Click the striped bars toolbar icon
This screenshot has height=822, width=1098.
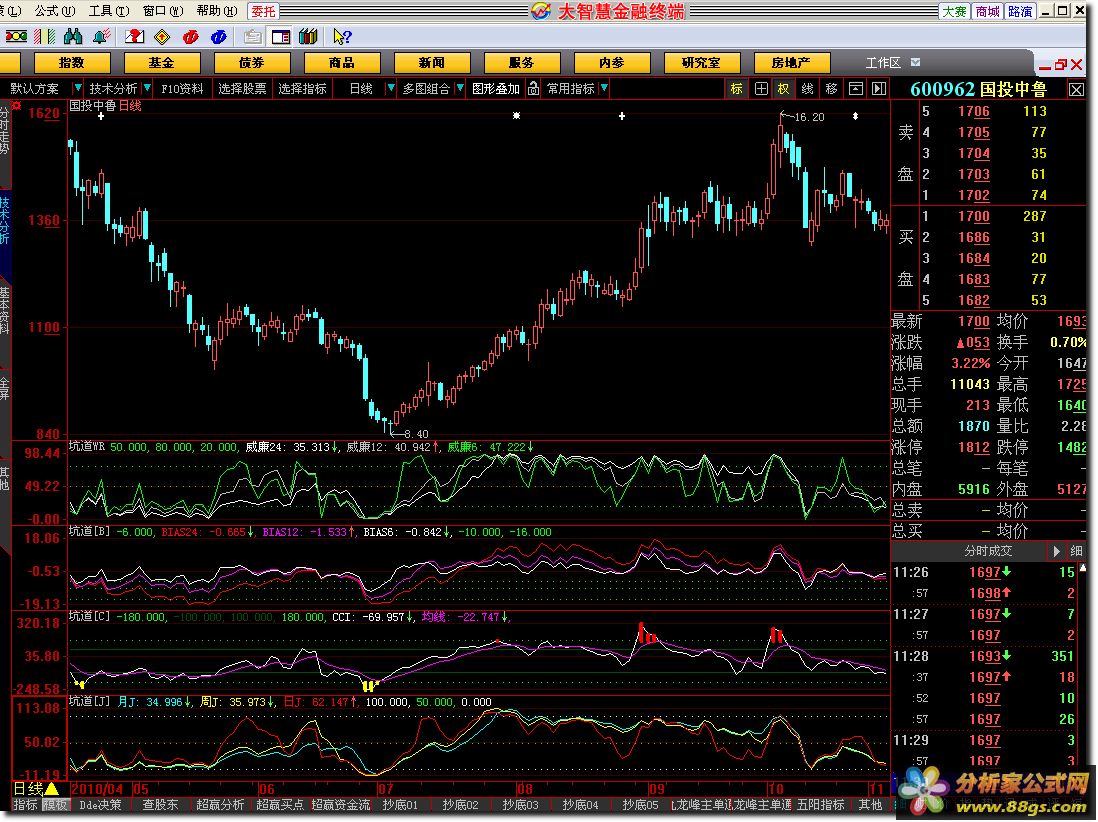[45, 36]
